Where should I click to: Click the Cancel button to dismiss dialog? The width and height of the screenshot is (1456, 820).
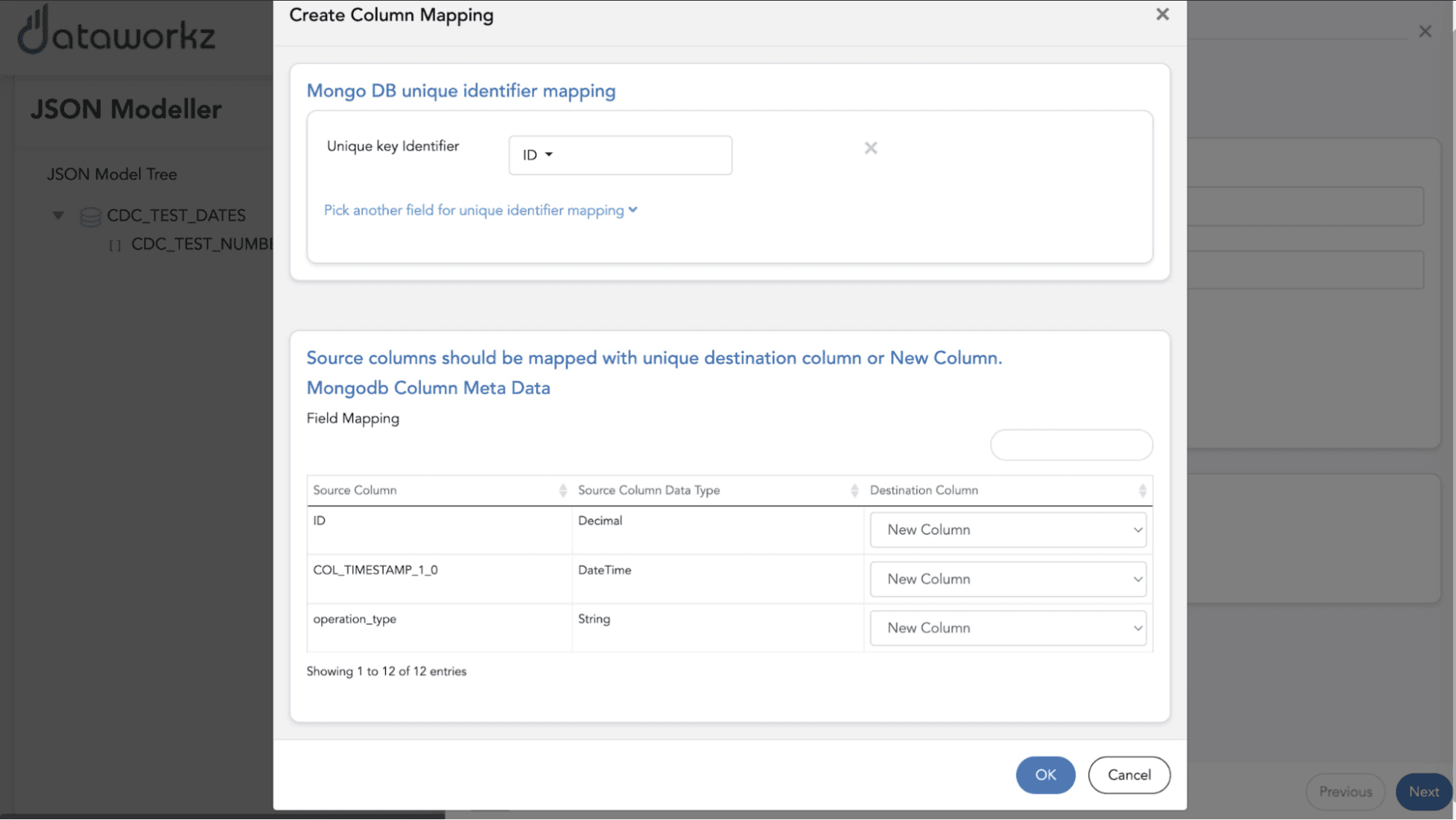pos(1128,774)
